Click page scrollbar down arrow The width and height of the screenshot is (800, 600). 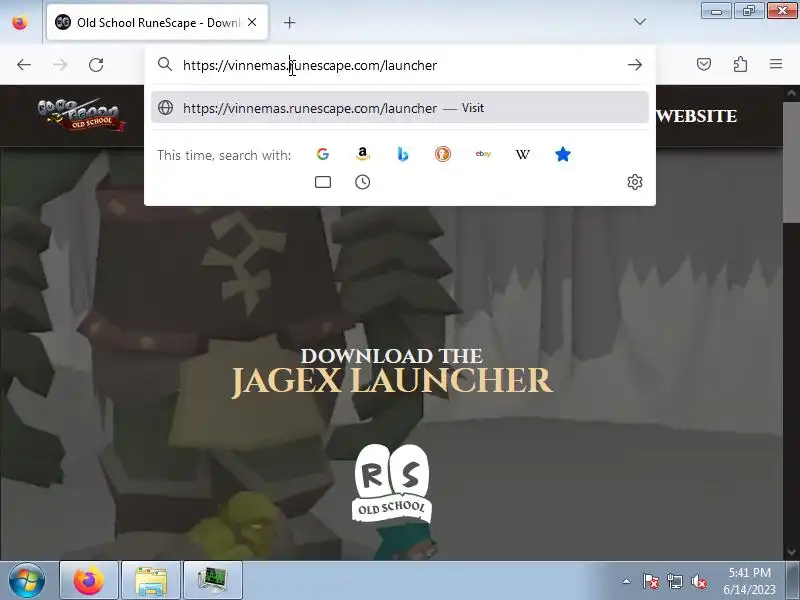pos(791,552)
